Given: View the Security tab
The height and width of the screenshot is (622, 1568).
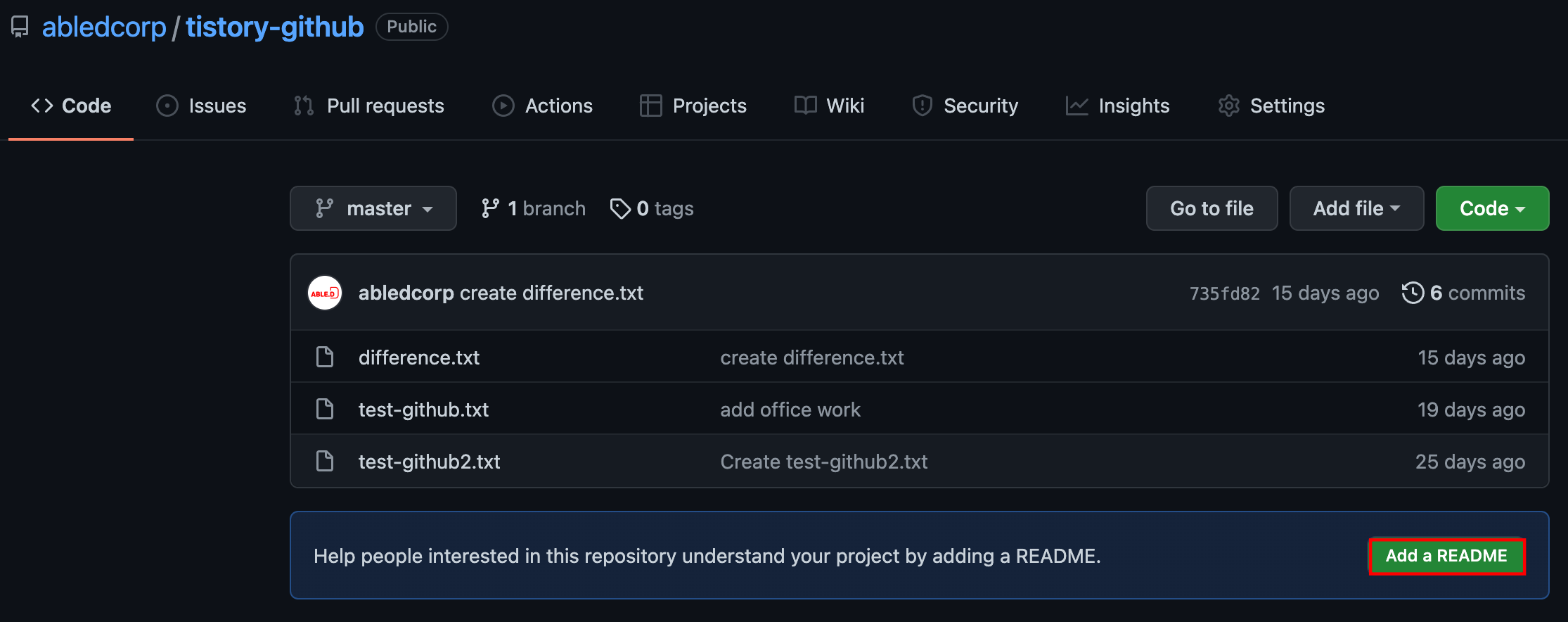Looking at the screenshot, I should [965, 106].
